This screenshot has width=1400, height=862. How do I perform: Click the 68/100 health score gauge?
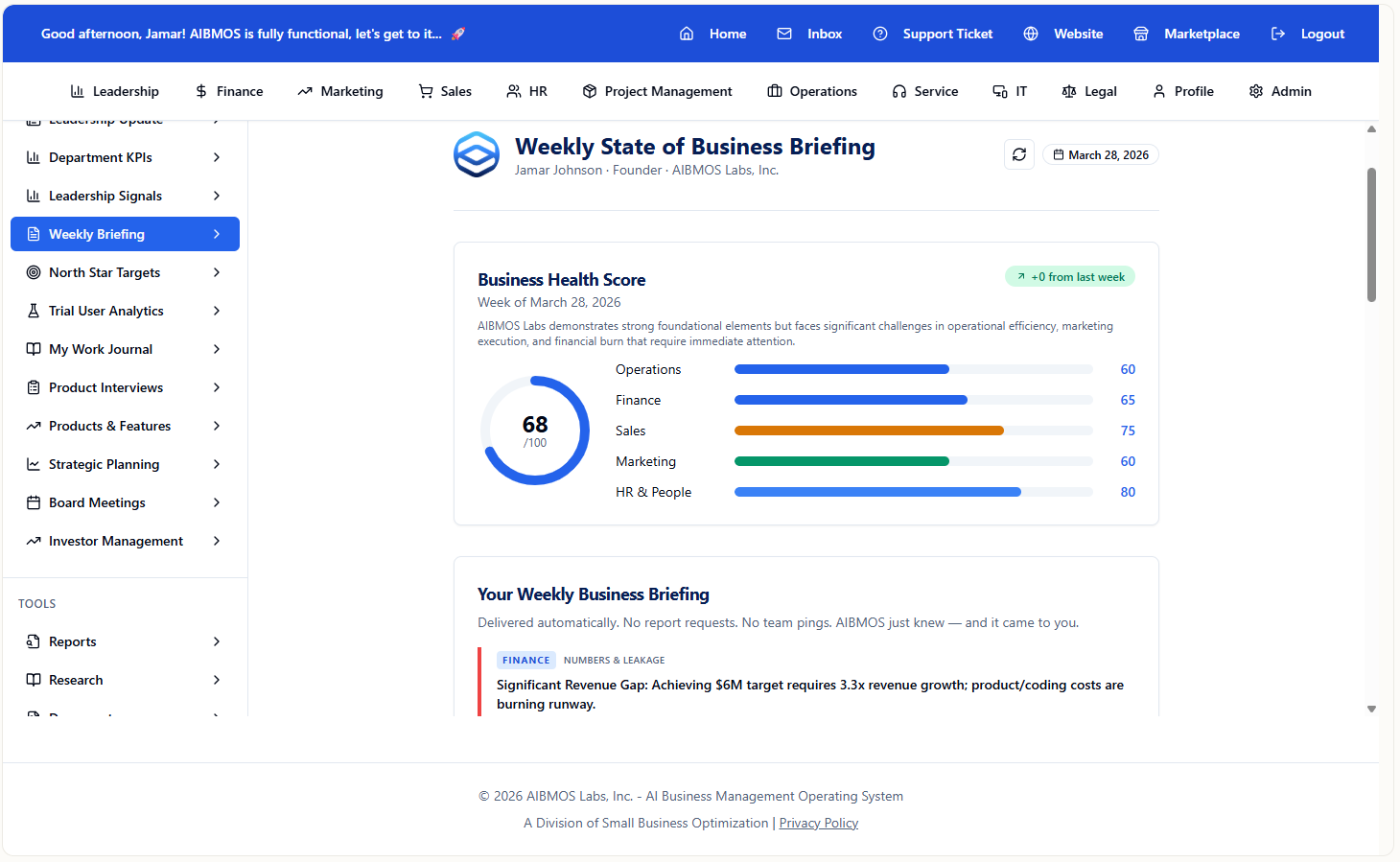tap(535, 431)
